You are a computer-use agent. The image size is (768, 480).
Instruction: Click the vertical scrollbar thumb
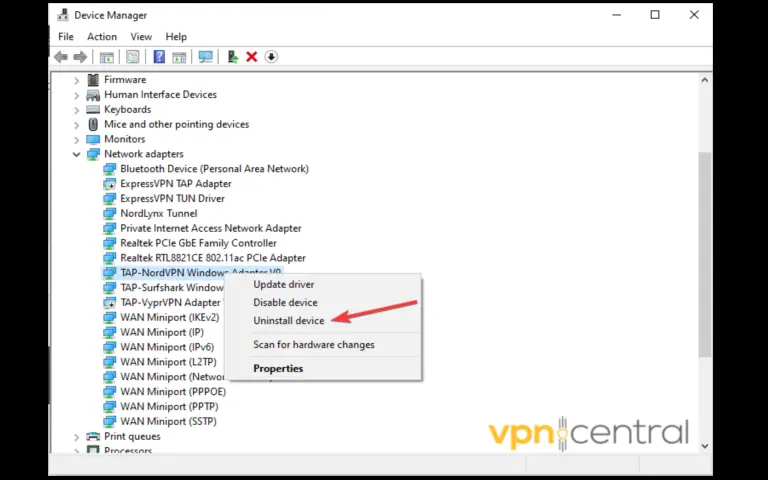pos(704,254)
